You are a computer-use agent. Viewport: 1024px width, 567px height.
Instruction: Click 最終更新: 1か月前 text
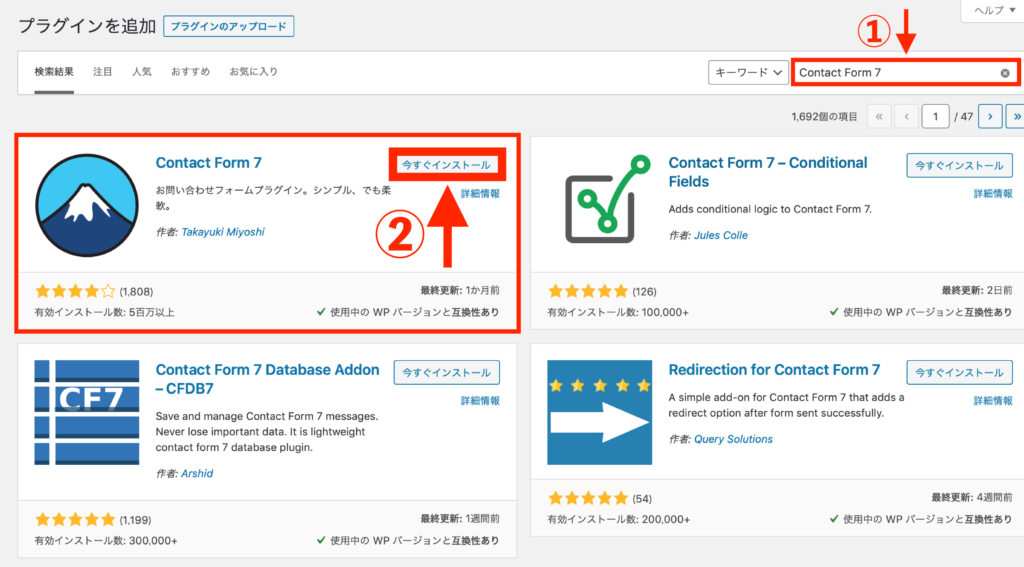(460, 290)
